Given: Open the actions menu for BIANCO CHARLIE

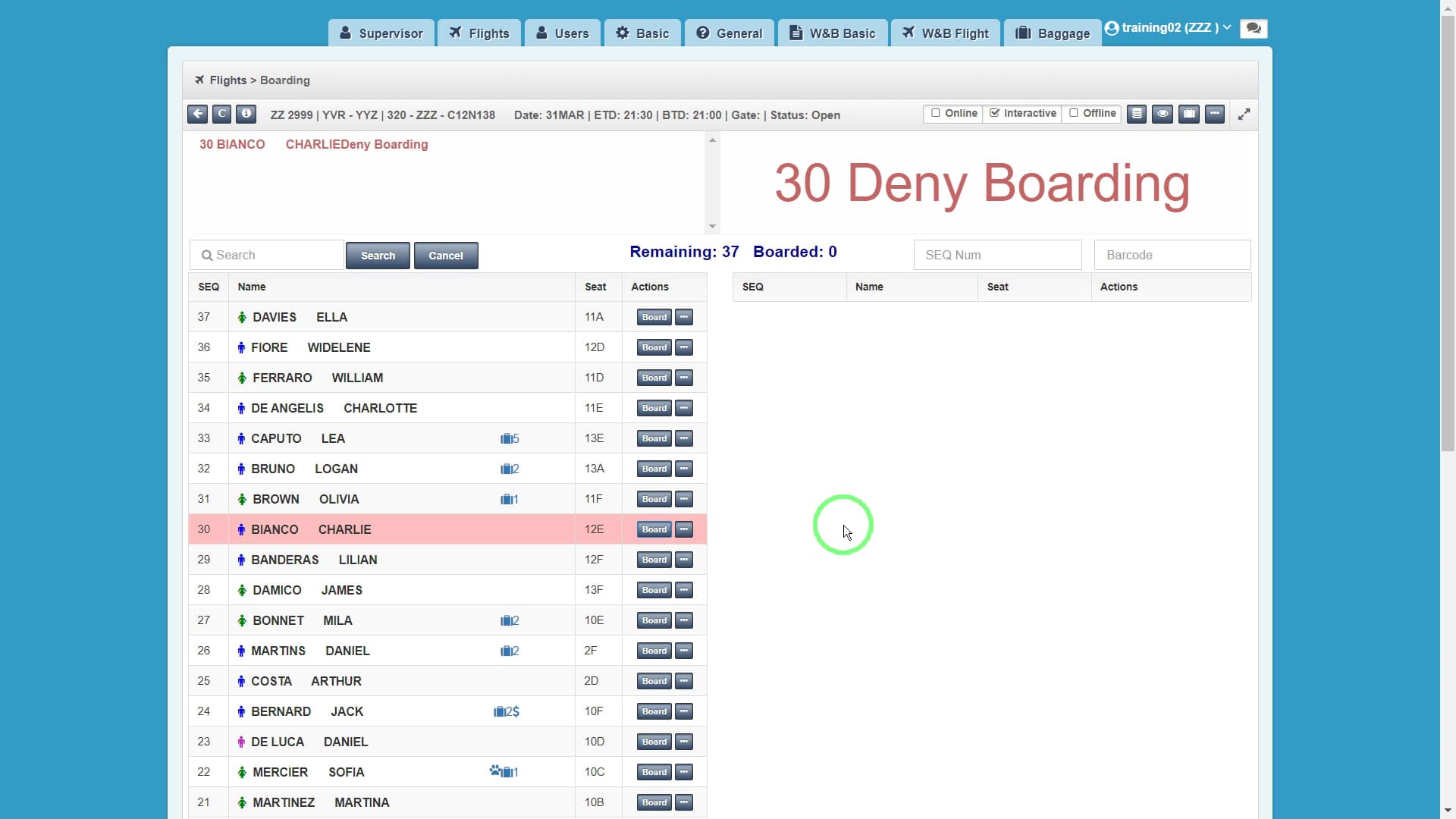Looking at the screenshot, I should point(683,529).
